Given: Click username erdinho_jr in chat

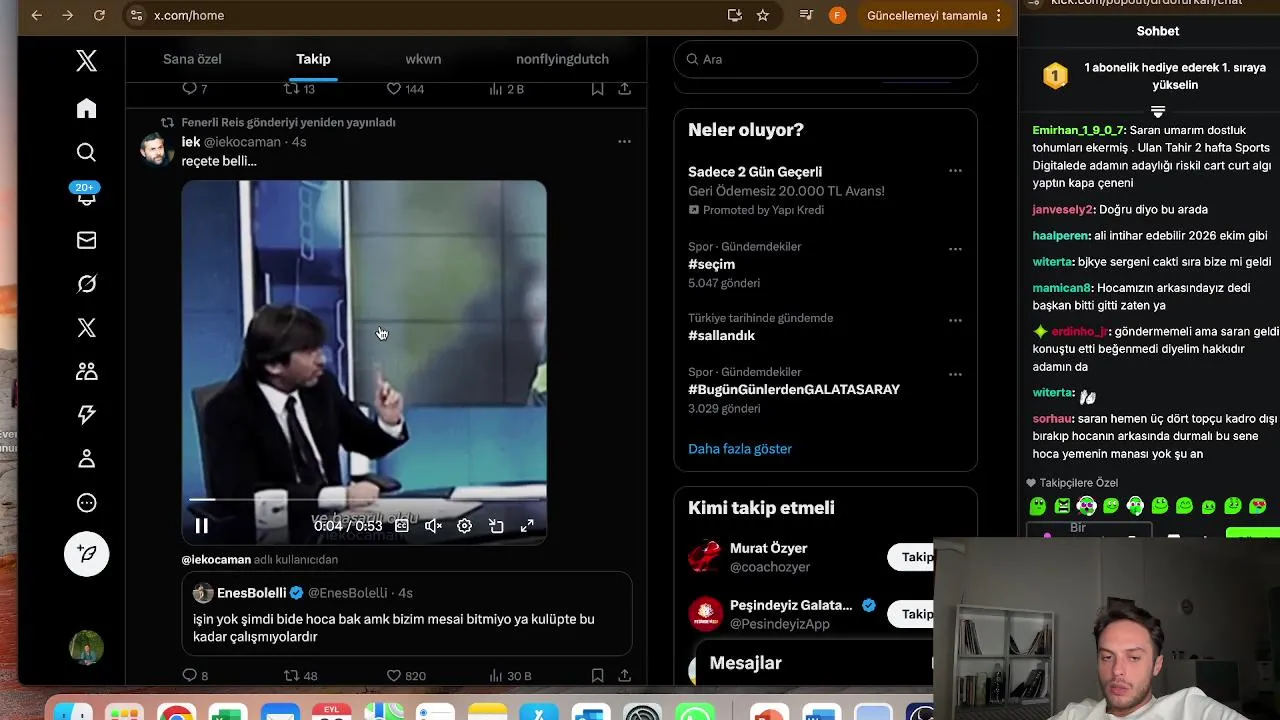Looking at the screenshot, I should tap(1080, 331).
